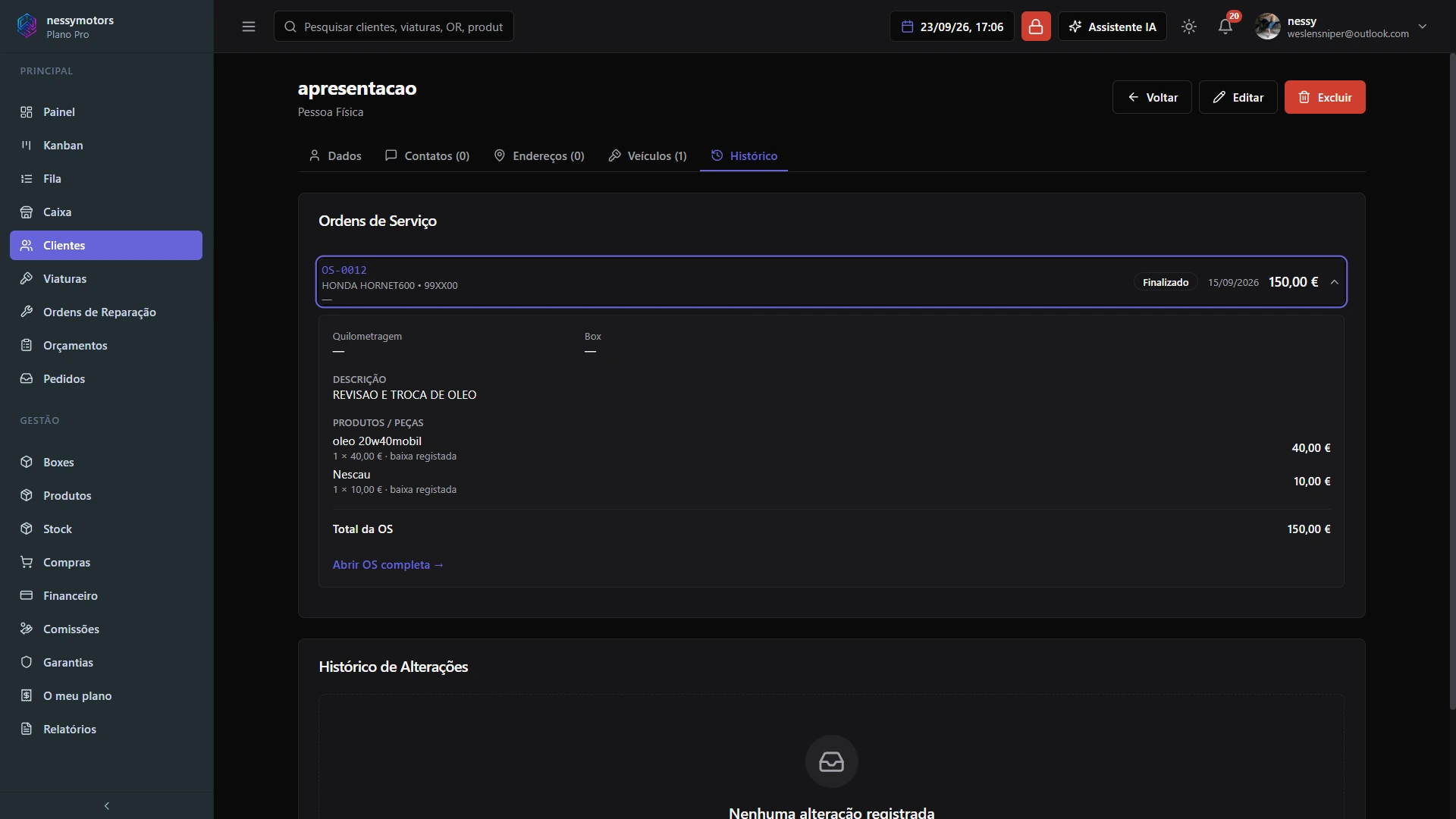1456x819 pixels.
Task: Toggle the hamburger menu icon
Action: [x=249, y=27]
